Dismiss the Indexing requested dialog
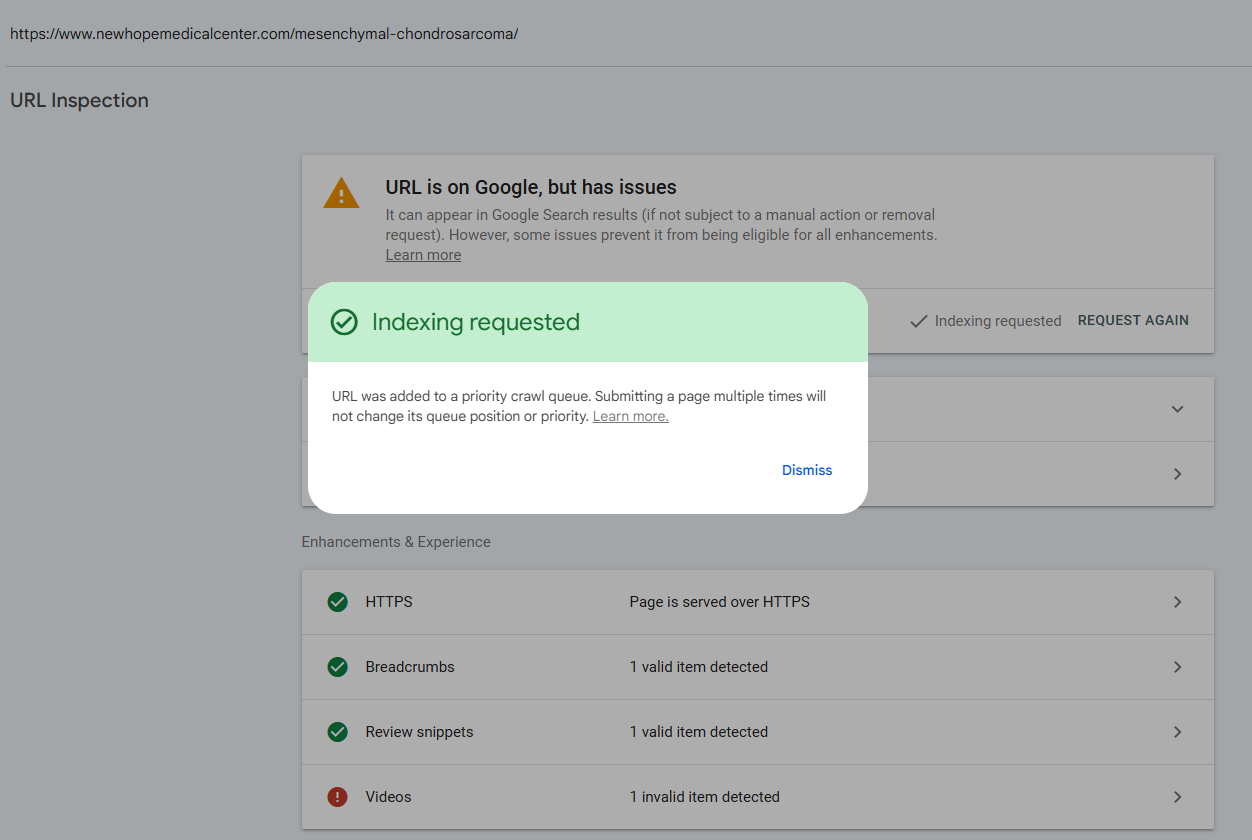 [806, 470]
